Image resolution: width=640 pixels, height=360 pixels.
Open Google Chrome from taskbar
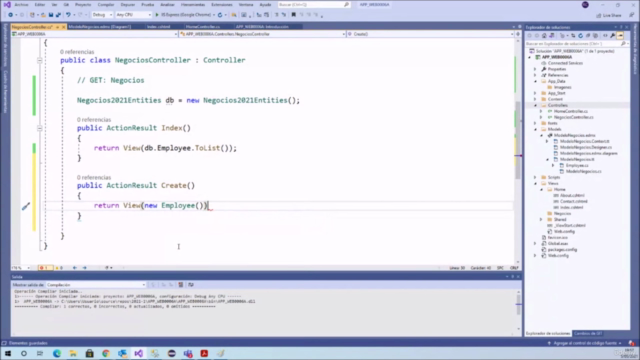[106, 353]
